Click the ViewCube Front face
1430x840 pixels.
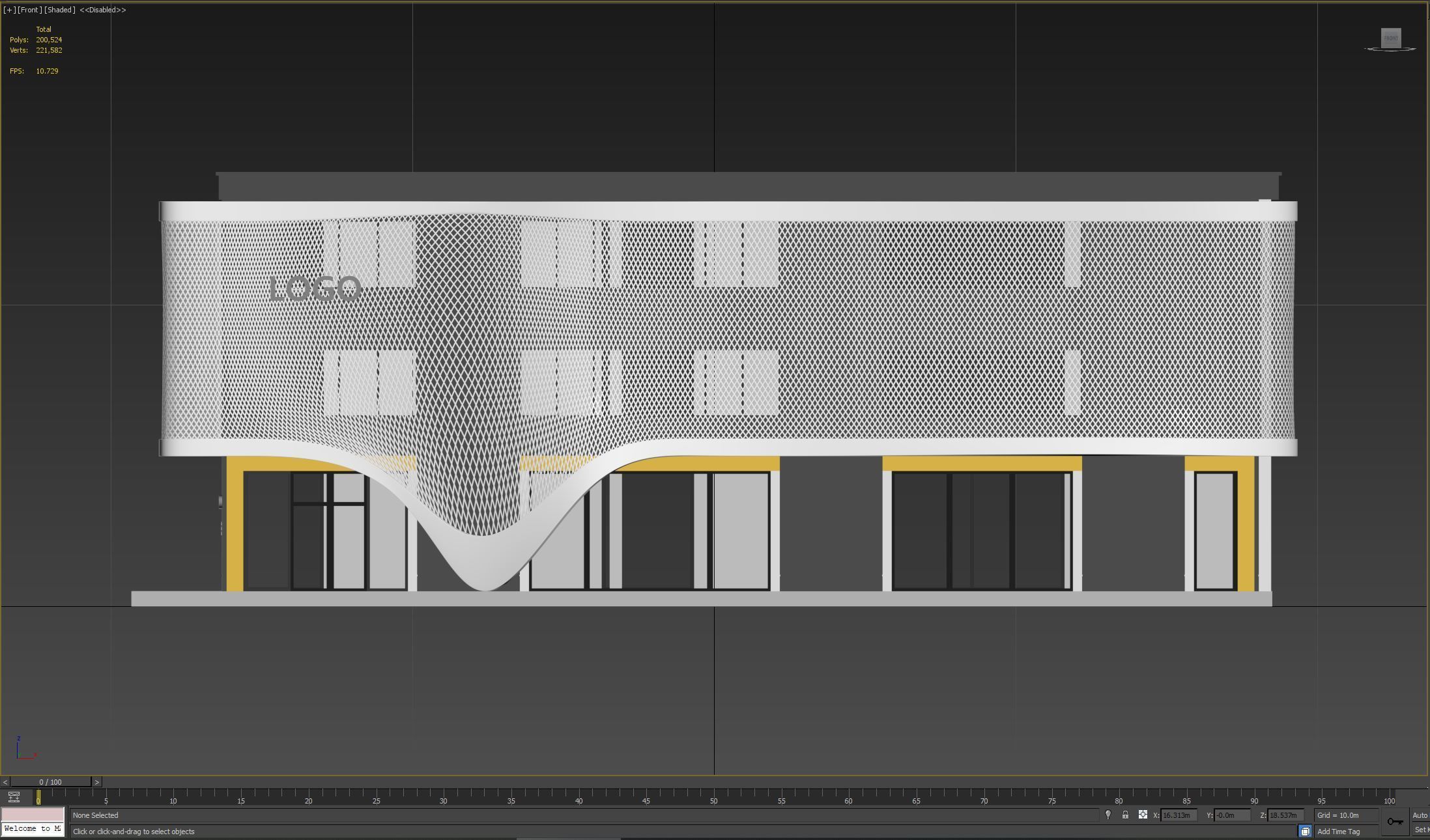(1391, 38)
